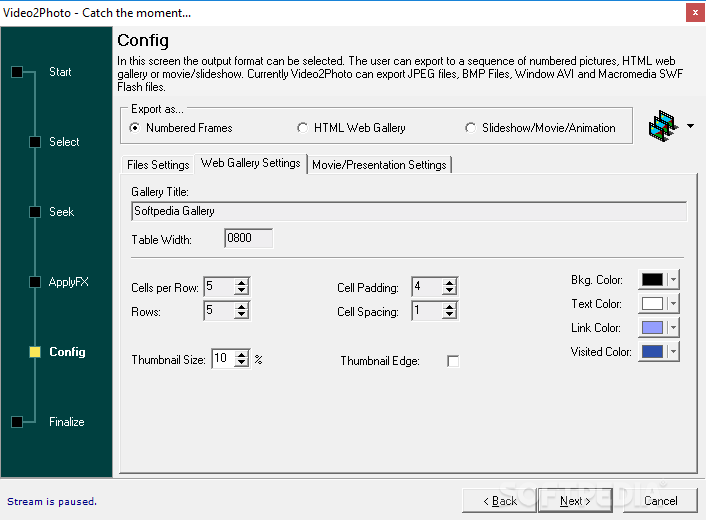Click the Table Width field
Image resolution: width=706 pixels, height=521 pixels.
tap(248, 238)
